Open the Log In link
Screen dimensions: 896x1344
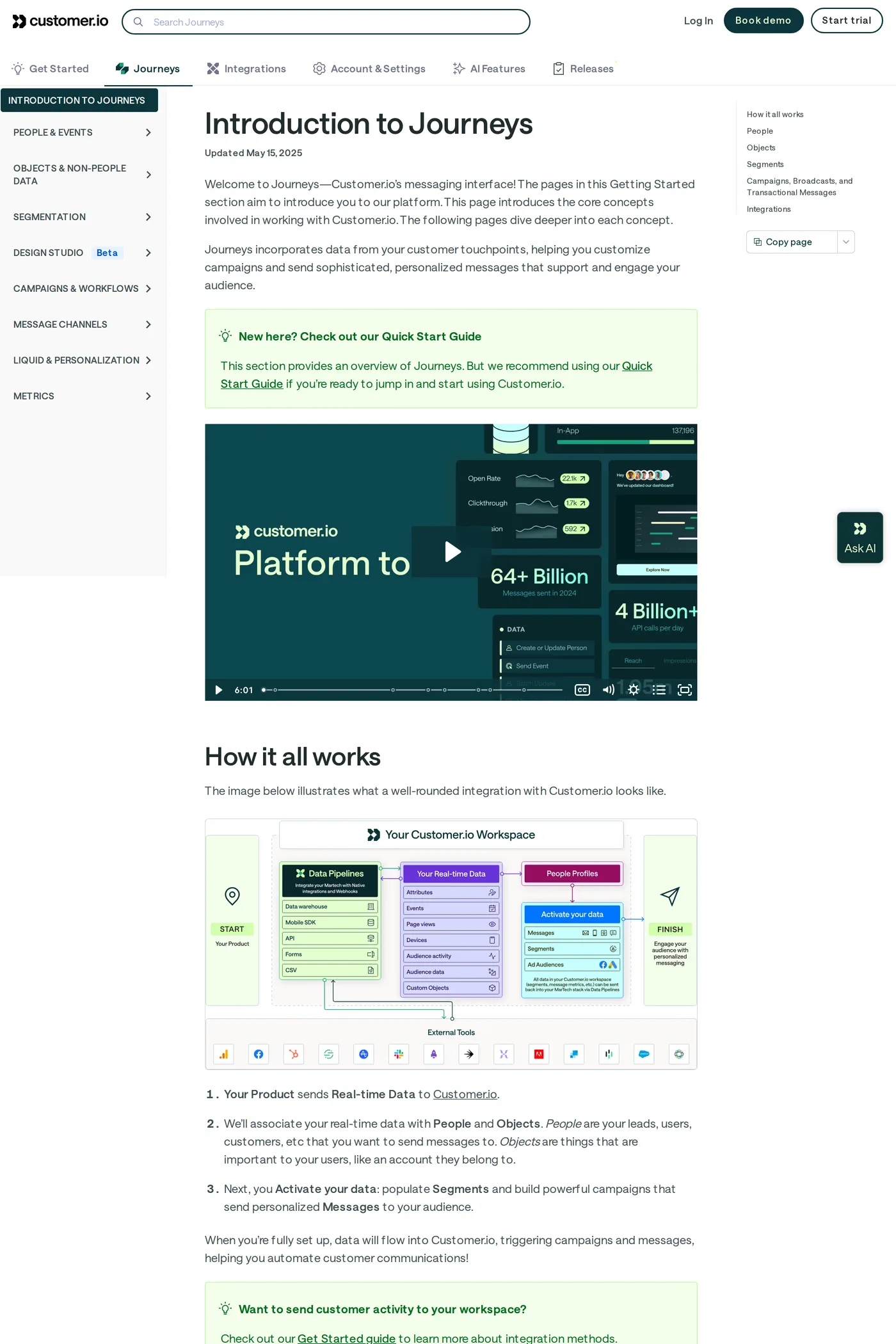click(x=698, y=20)
